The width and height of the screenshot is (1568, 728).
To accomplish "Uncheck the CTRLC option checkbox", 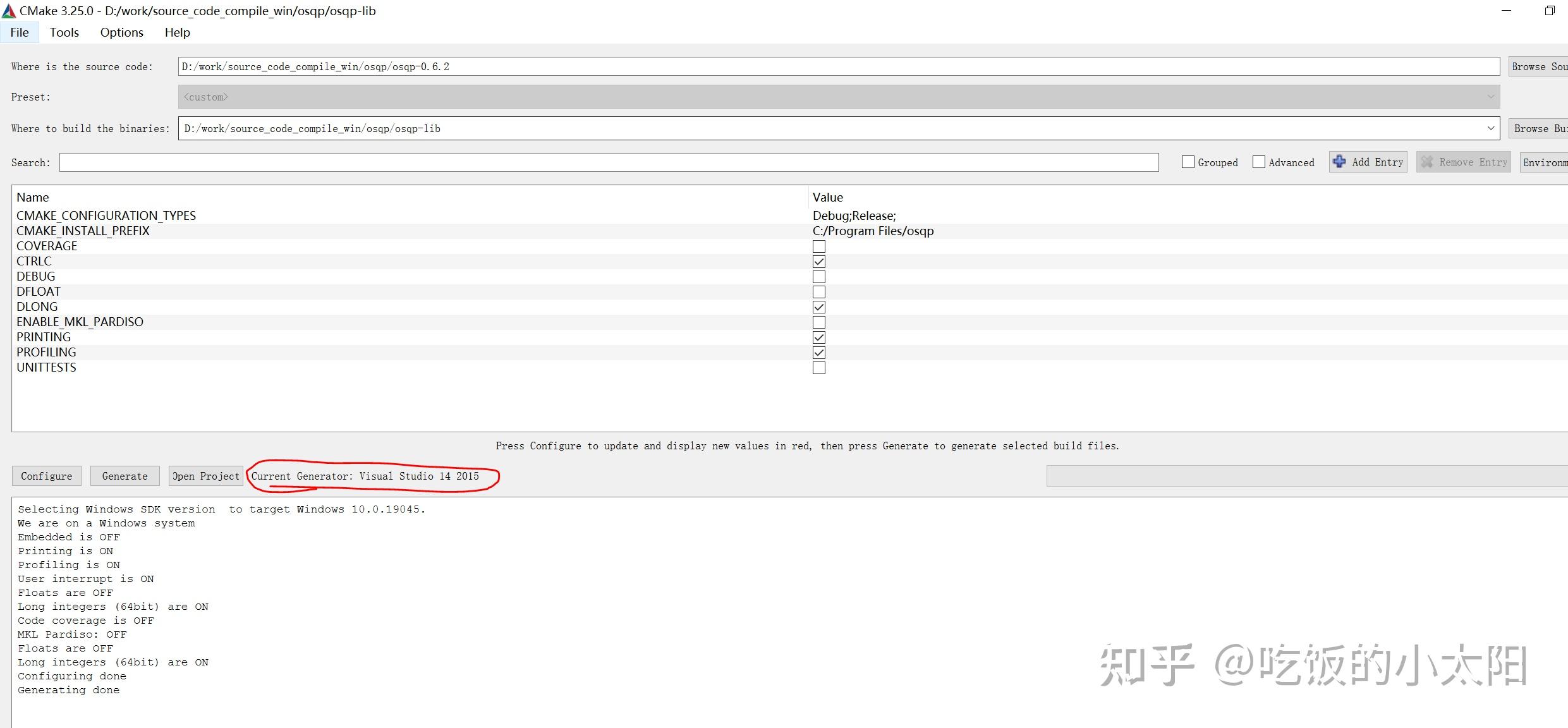I will [x=818, y=262].
